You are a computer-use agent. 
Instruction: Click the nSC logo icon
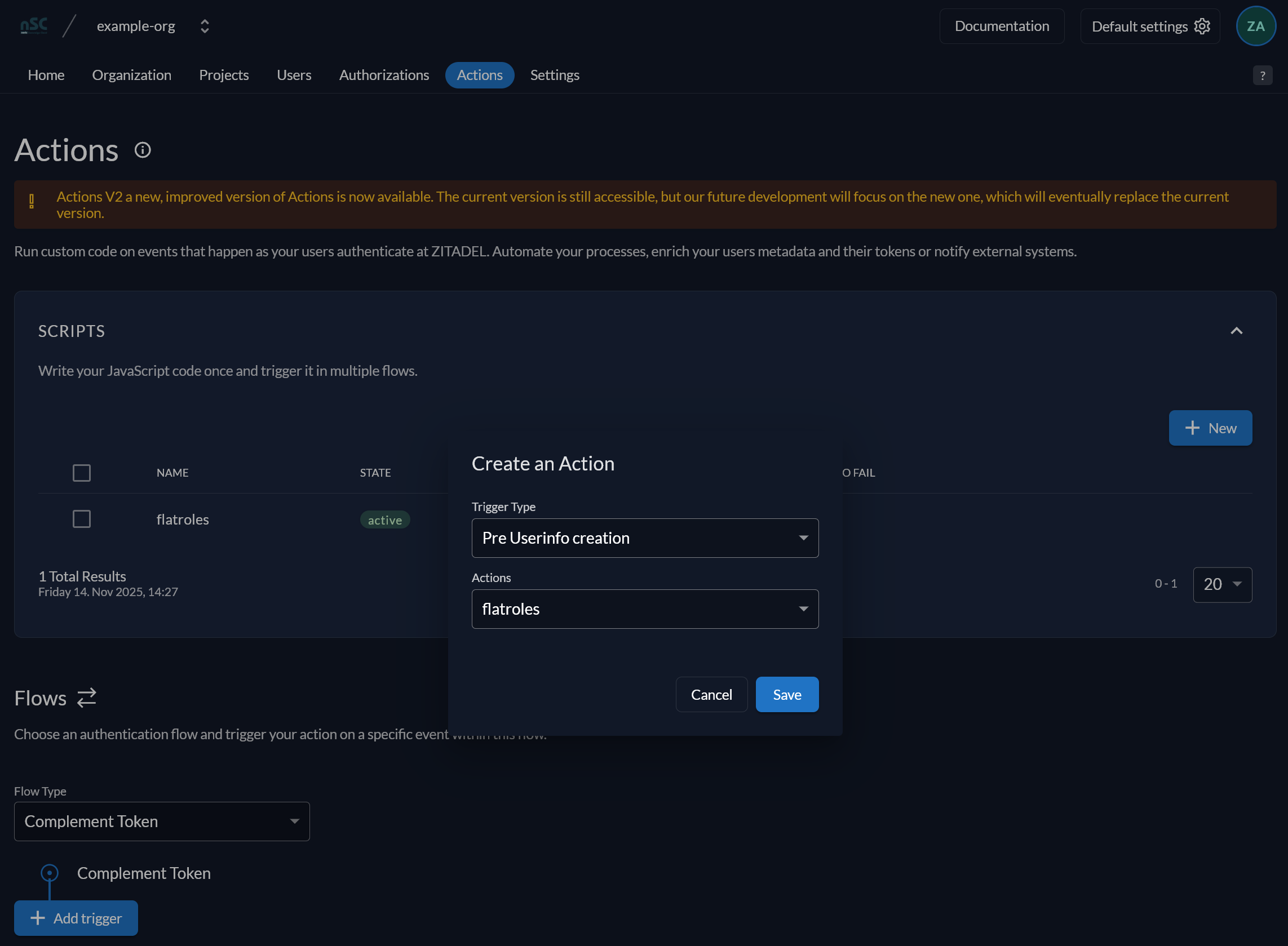coord(34,26)
